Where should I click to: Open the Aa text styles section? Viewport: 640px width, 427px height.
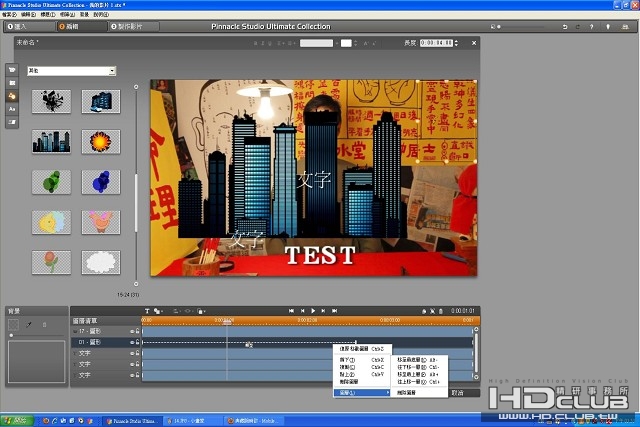pyautogui.click(x=12, y=109)
